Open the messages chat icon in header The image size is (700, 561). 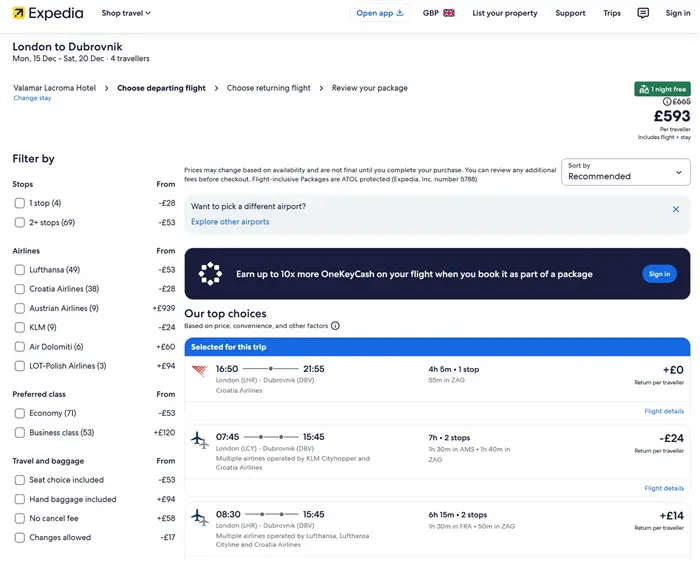click(x=643, y=13)
